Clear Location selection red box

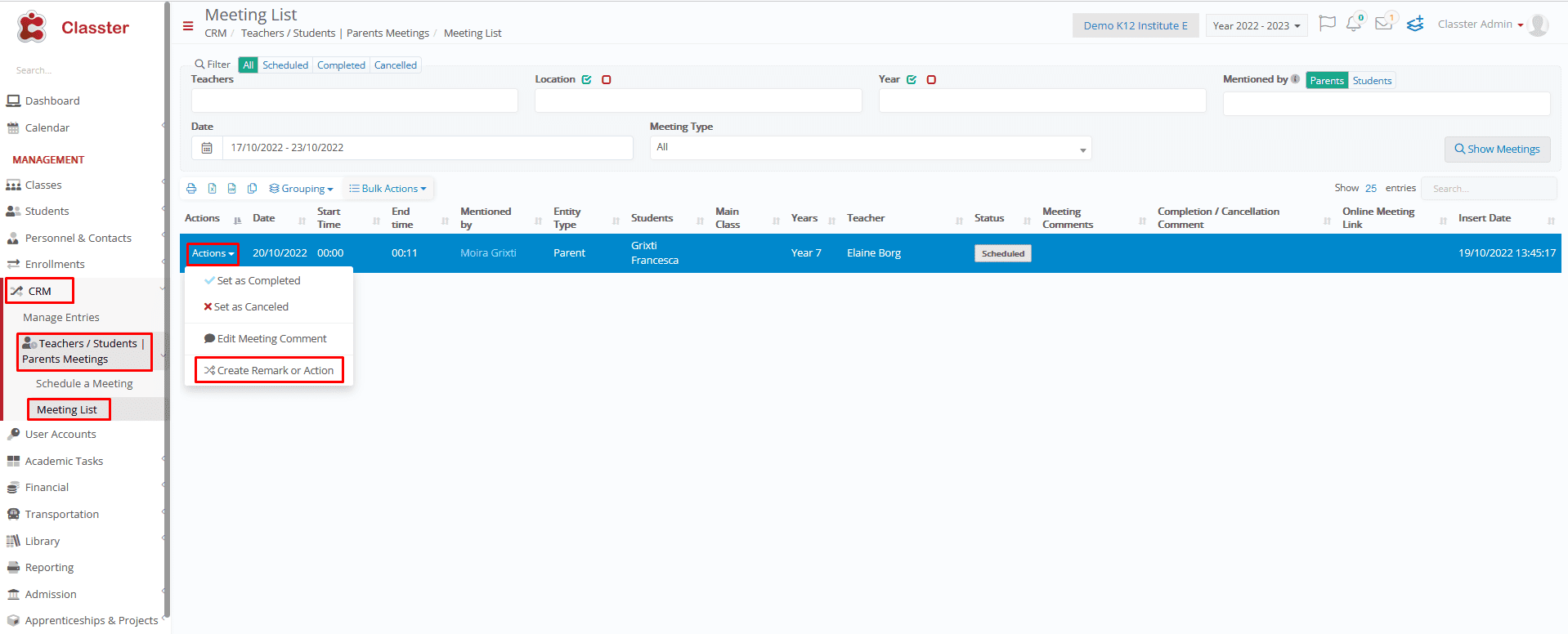pos(607,80)
